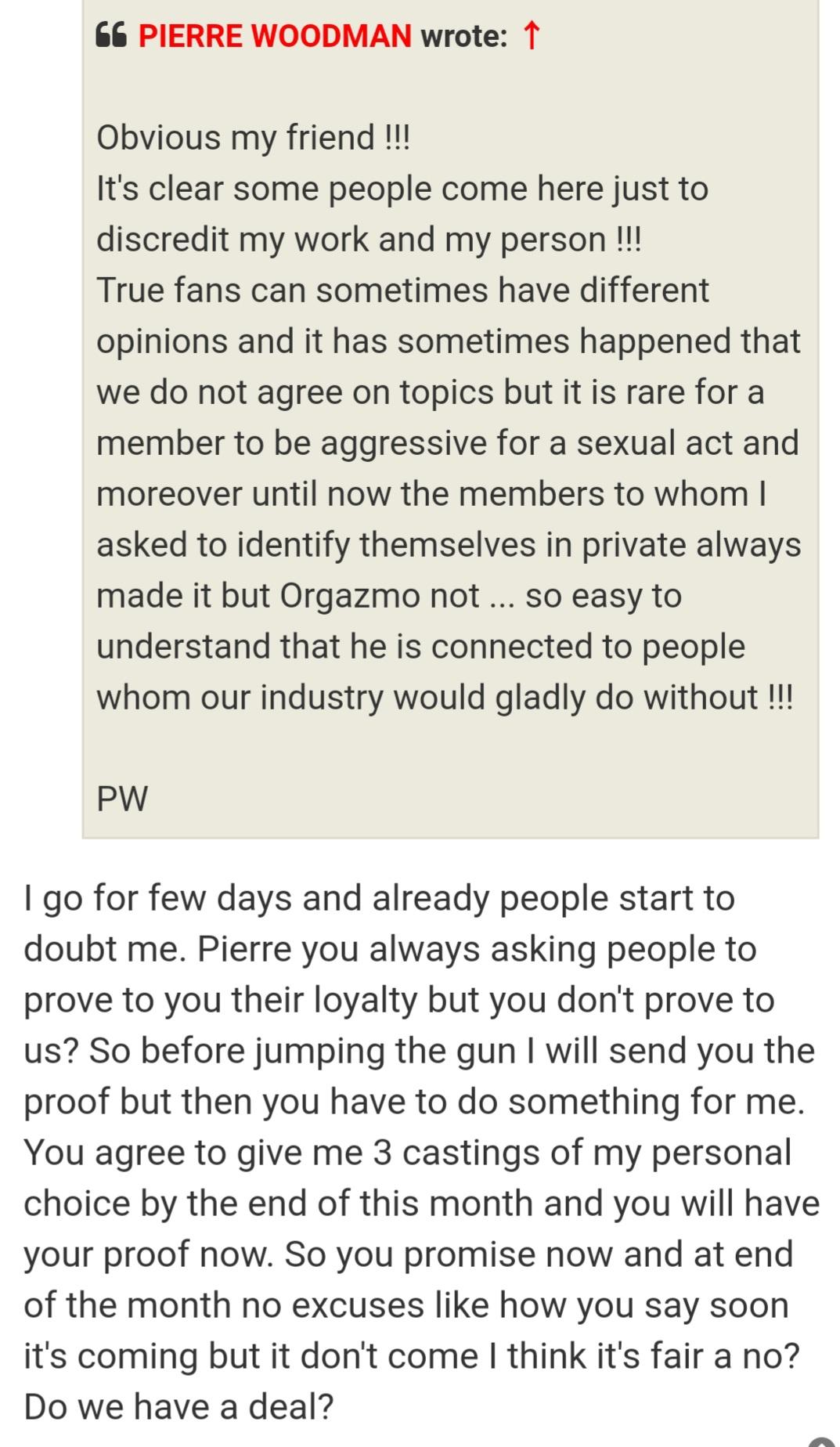Click the 'PW' signature in the quote
The width and height of the screenshot is (840, 1447).
pos(122,799)
